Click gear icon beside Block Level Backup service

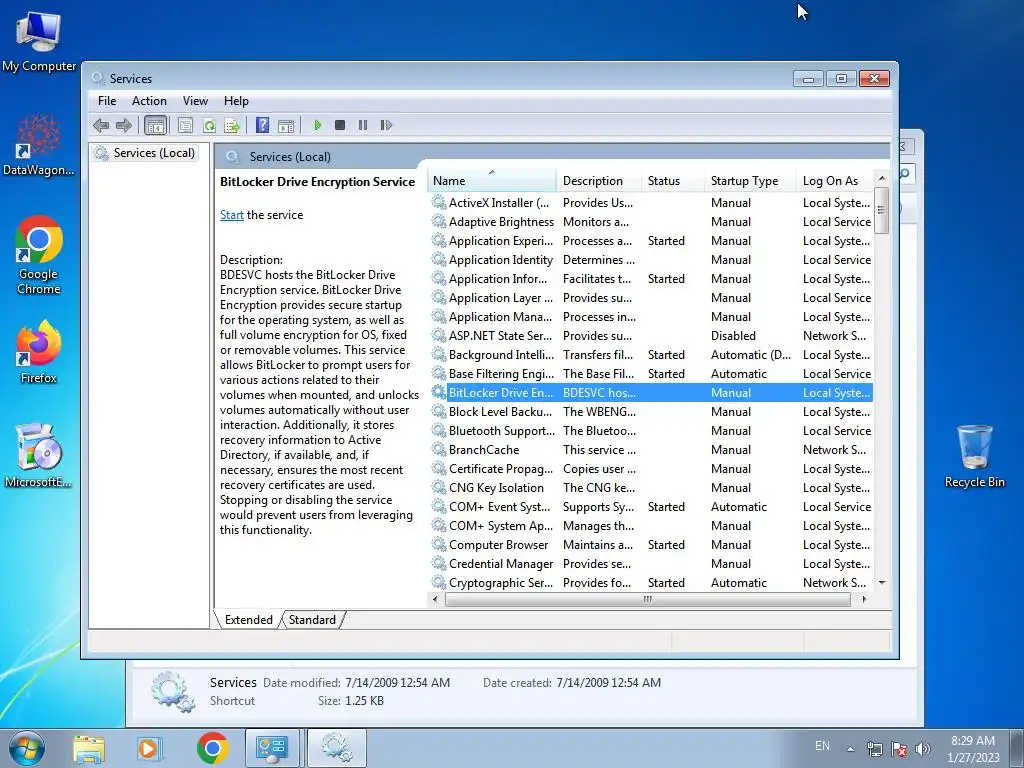tap(439, 411)
